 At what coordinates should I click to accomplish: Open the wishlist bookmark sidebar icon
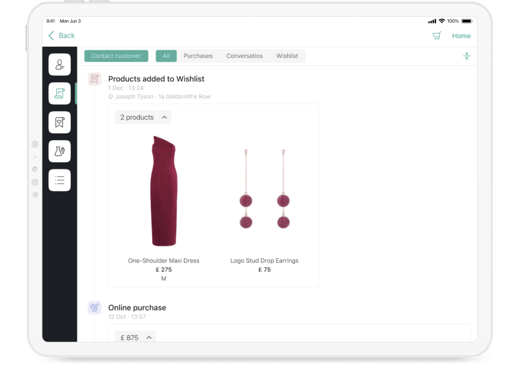click(x=59, y=122)
